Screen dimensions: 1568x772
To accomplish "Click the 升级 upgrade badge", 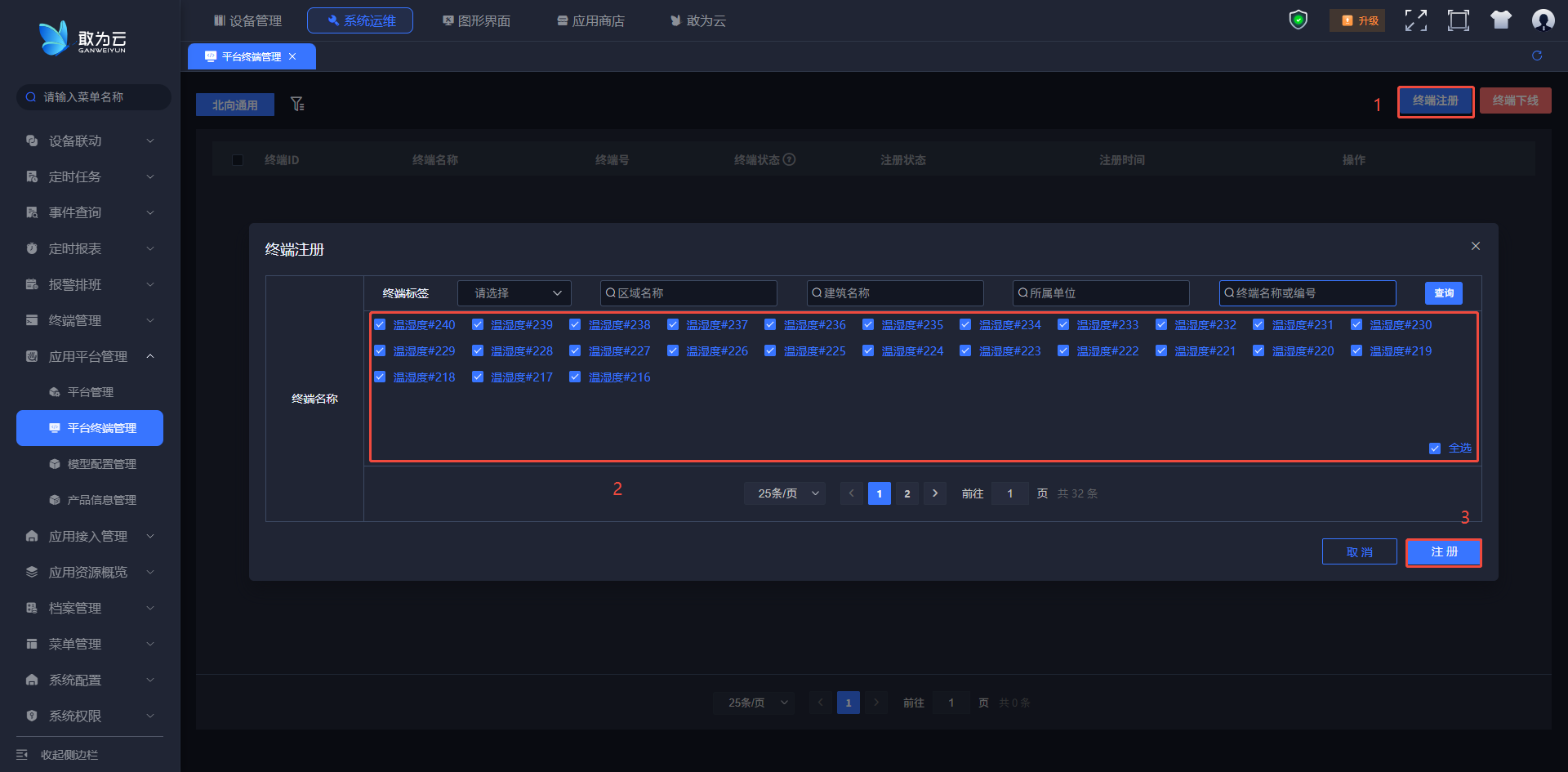I will pos(1359,20).
